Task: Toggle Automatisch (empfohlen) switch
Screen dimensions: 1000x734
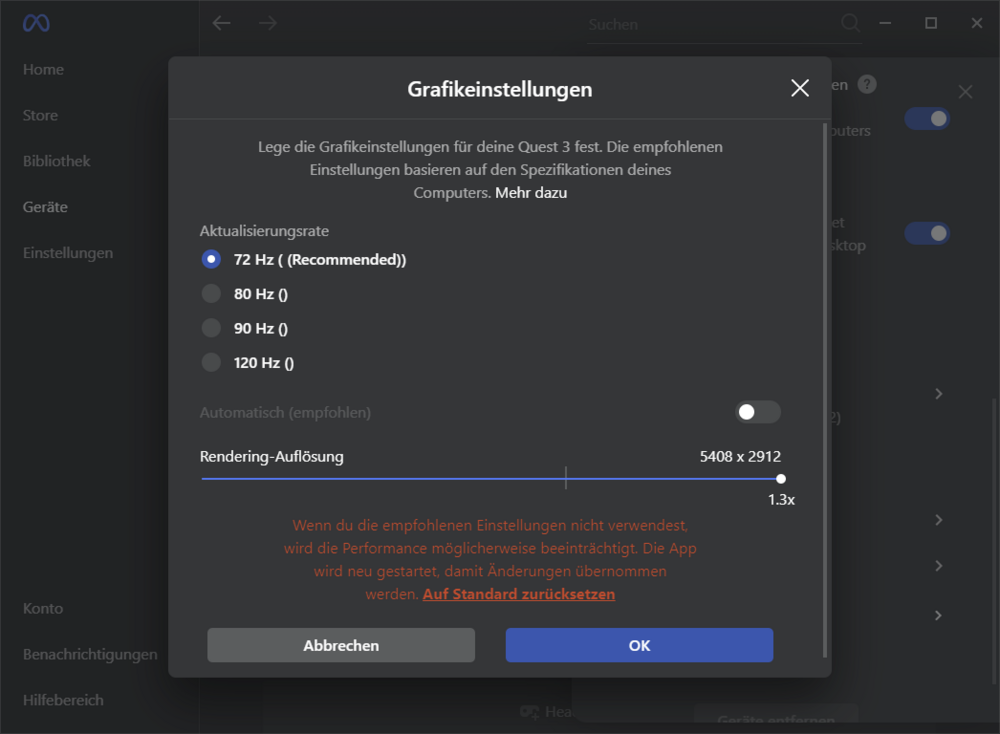Action: click(x=758, y=413)
